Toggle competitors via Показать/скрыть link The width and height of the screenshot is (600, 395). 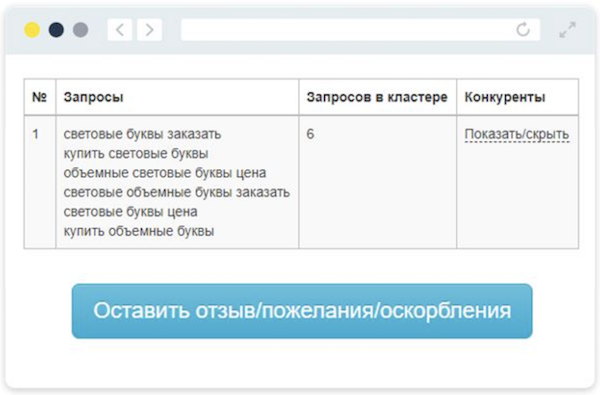point(517,134)
